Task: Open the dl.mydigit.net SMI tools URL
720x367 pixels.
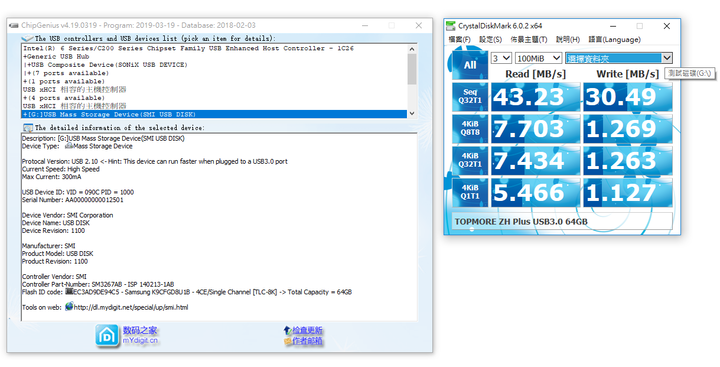Action: [131, 307]
